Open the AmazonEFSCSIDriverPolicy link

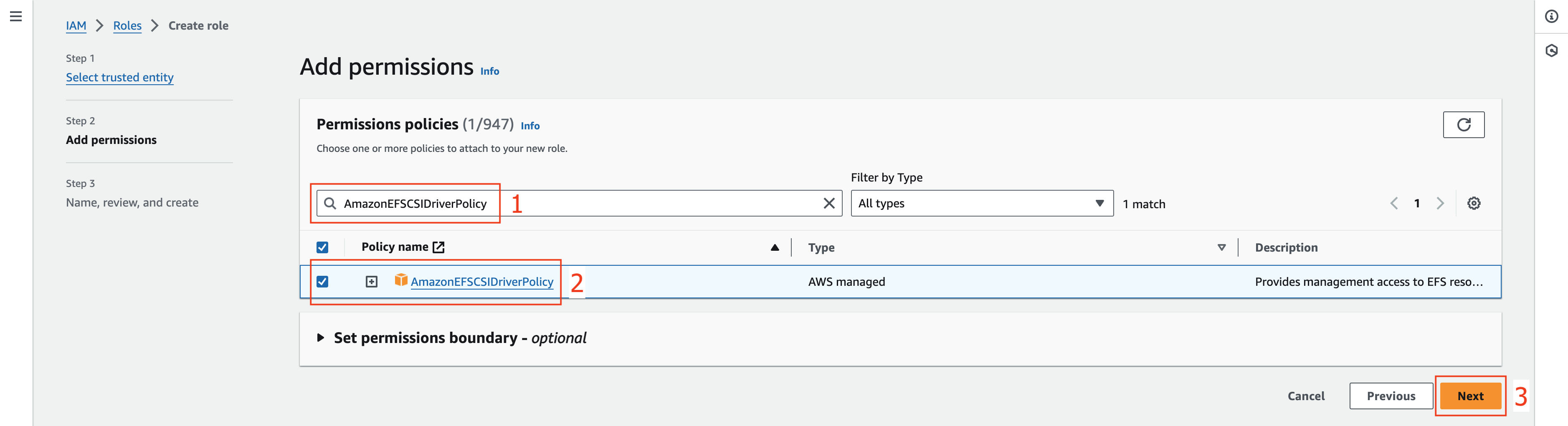click(482, 282)
